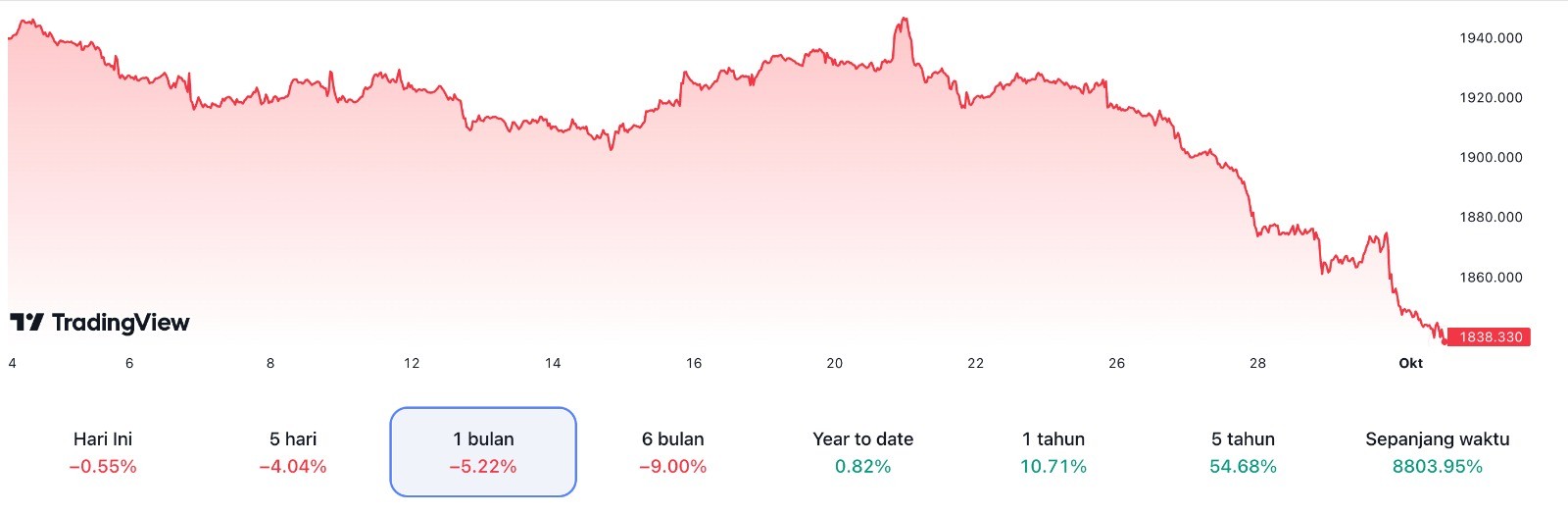
Task: Click the TradingView logo
Action: tap(99, 323)
